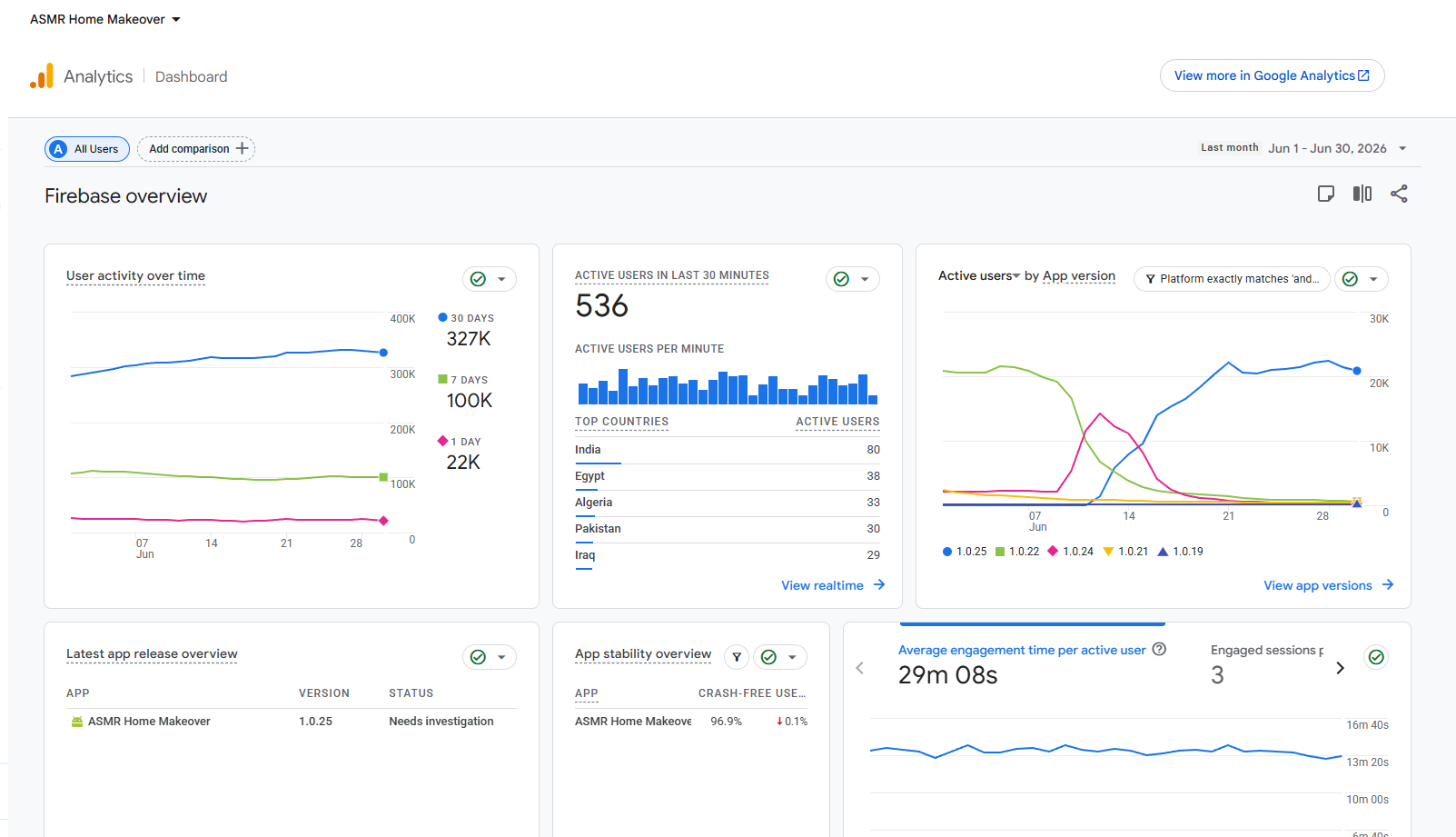Click the previous metric arrow in engagement card
1456x837 pixels.
pos(860,668)
